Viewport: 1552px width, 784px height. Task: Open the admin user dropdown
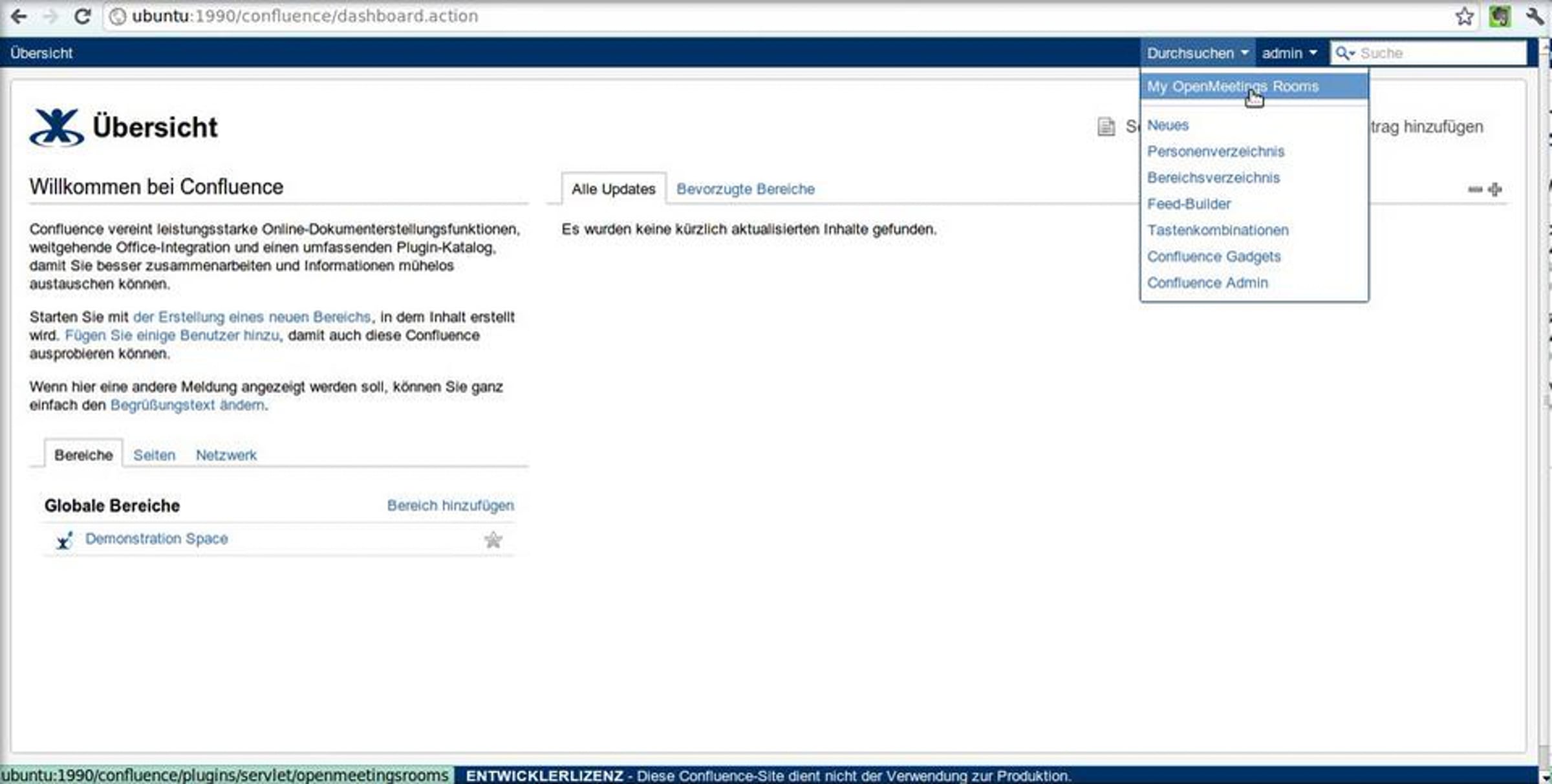pos(1289,53)
